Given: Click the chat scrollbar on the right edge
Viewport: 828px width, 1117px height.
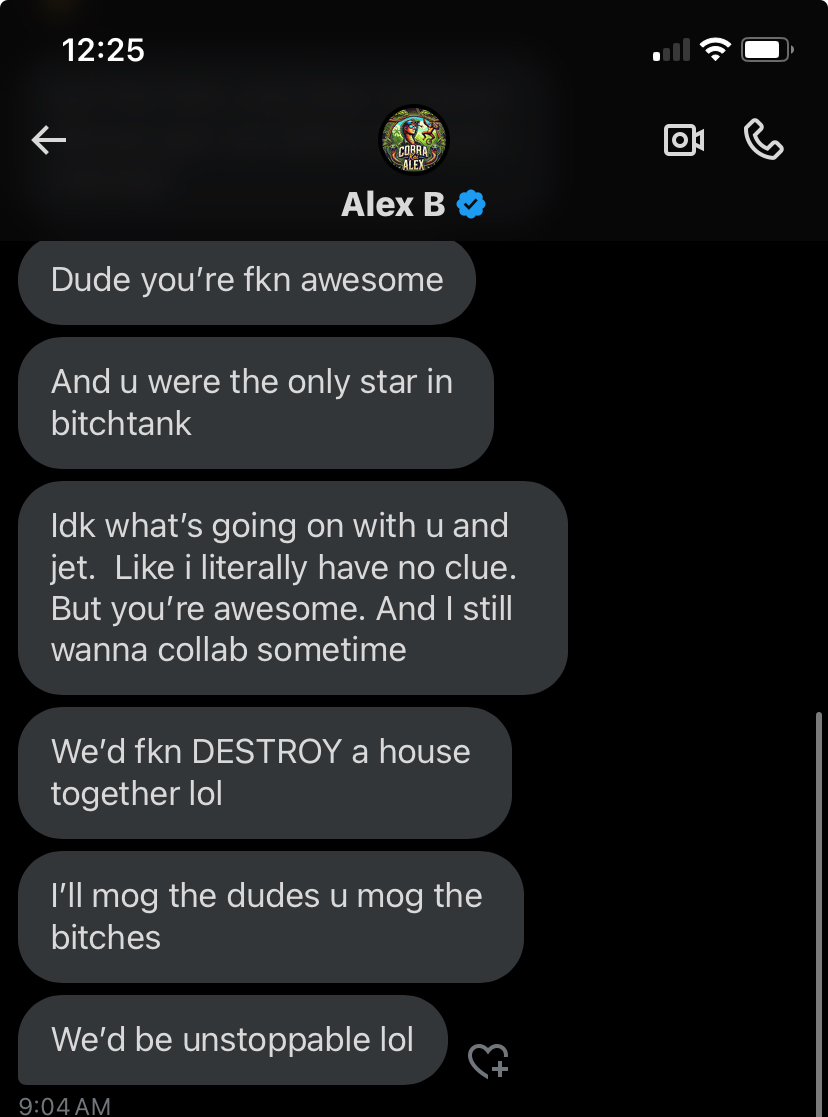Looking at the screenshot, I should [x=819, y=914].
